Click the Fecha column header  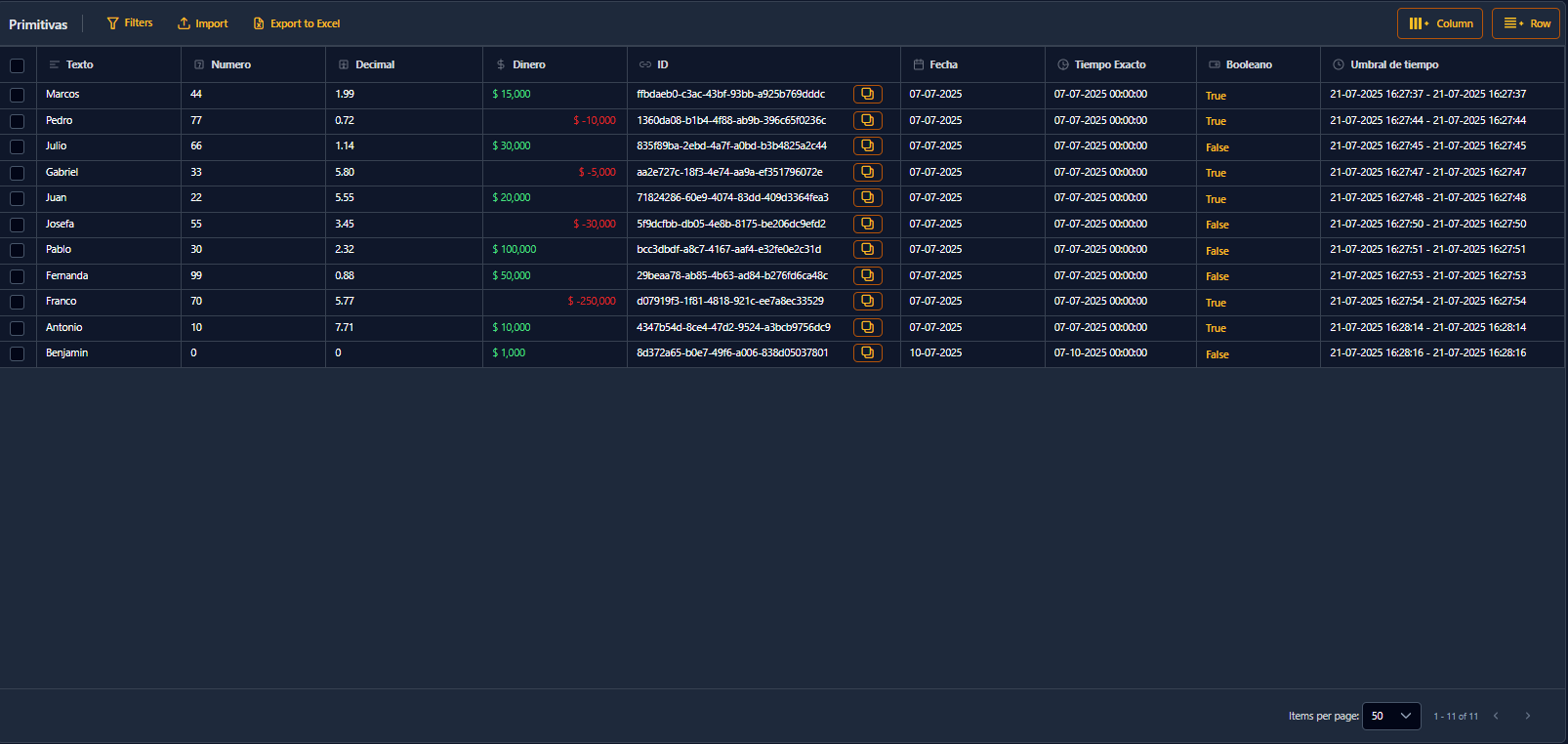pos(943,64)
